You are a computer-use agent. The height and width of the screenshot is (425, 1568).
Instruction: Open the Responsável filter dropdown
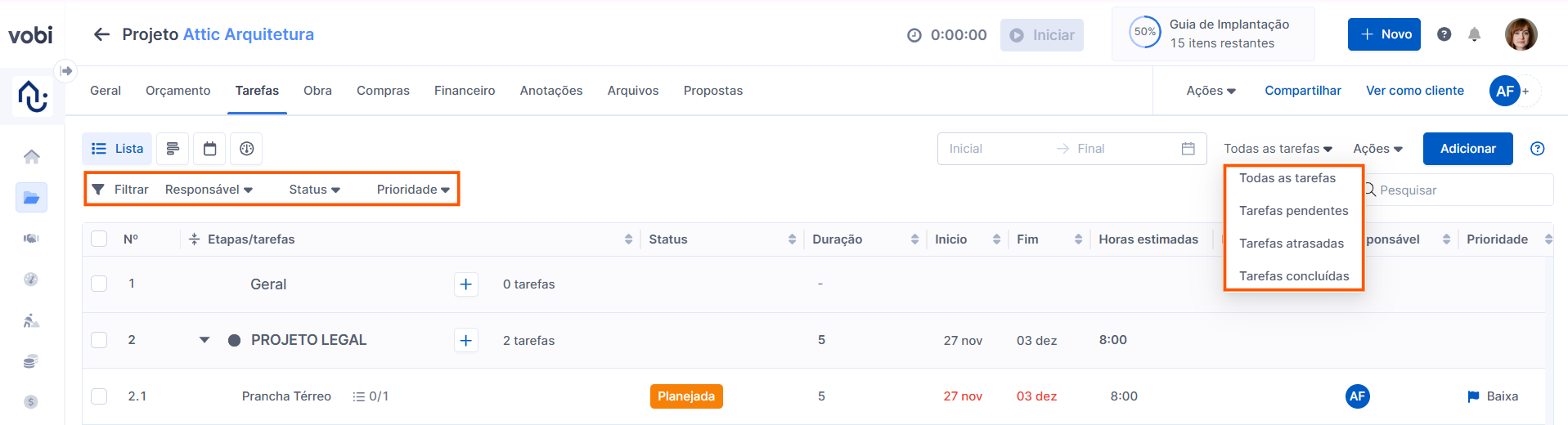tap(209, 190)
